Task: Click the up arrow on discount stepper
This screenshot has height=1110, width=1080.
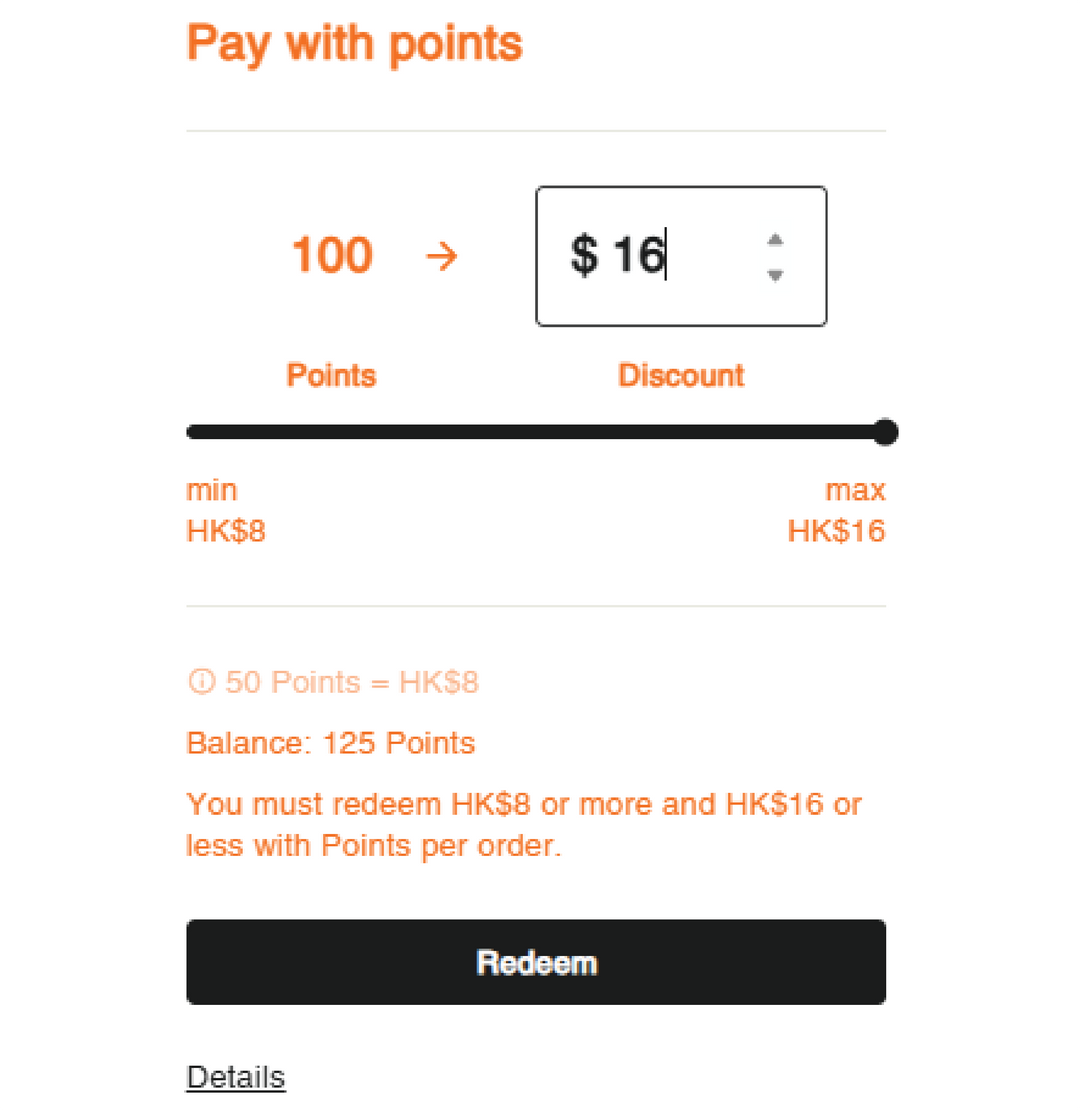Action: tap(774, 240)
